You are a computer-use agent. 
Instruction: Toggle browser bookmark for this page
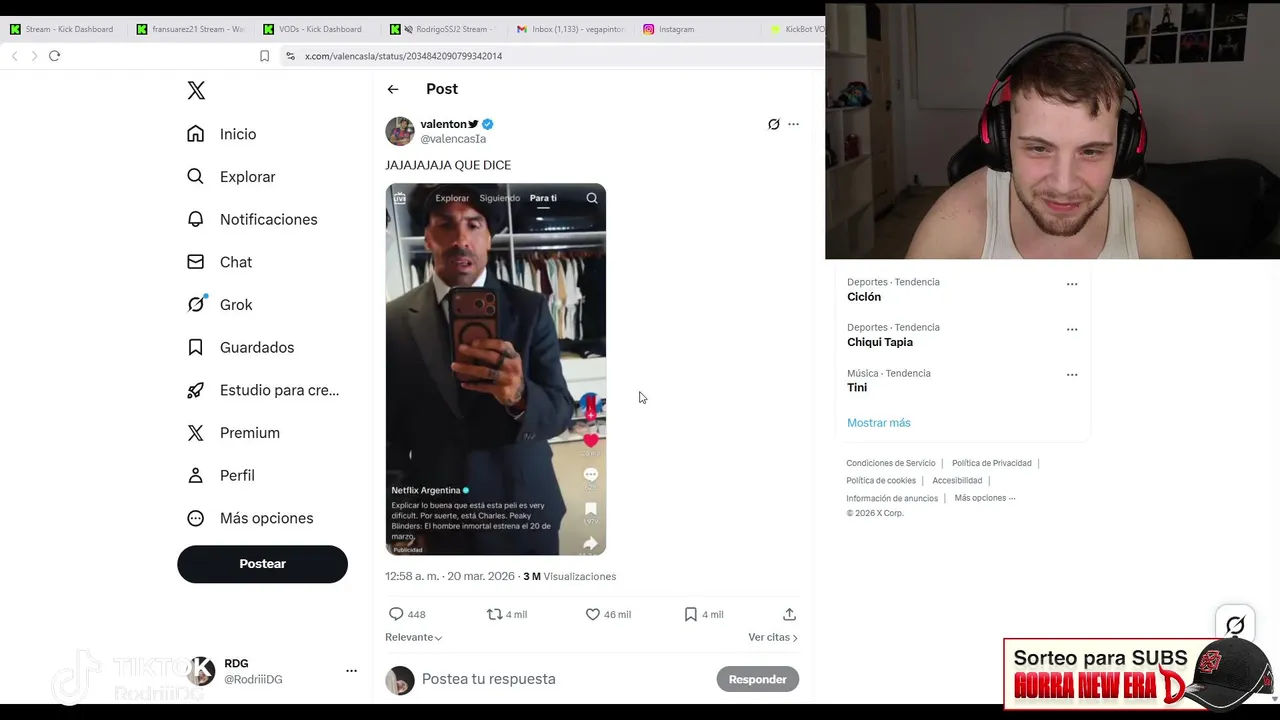(264, 56)
